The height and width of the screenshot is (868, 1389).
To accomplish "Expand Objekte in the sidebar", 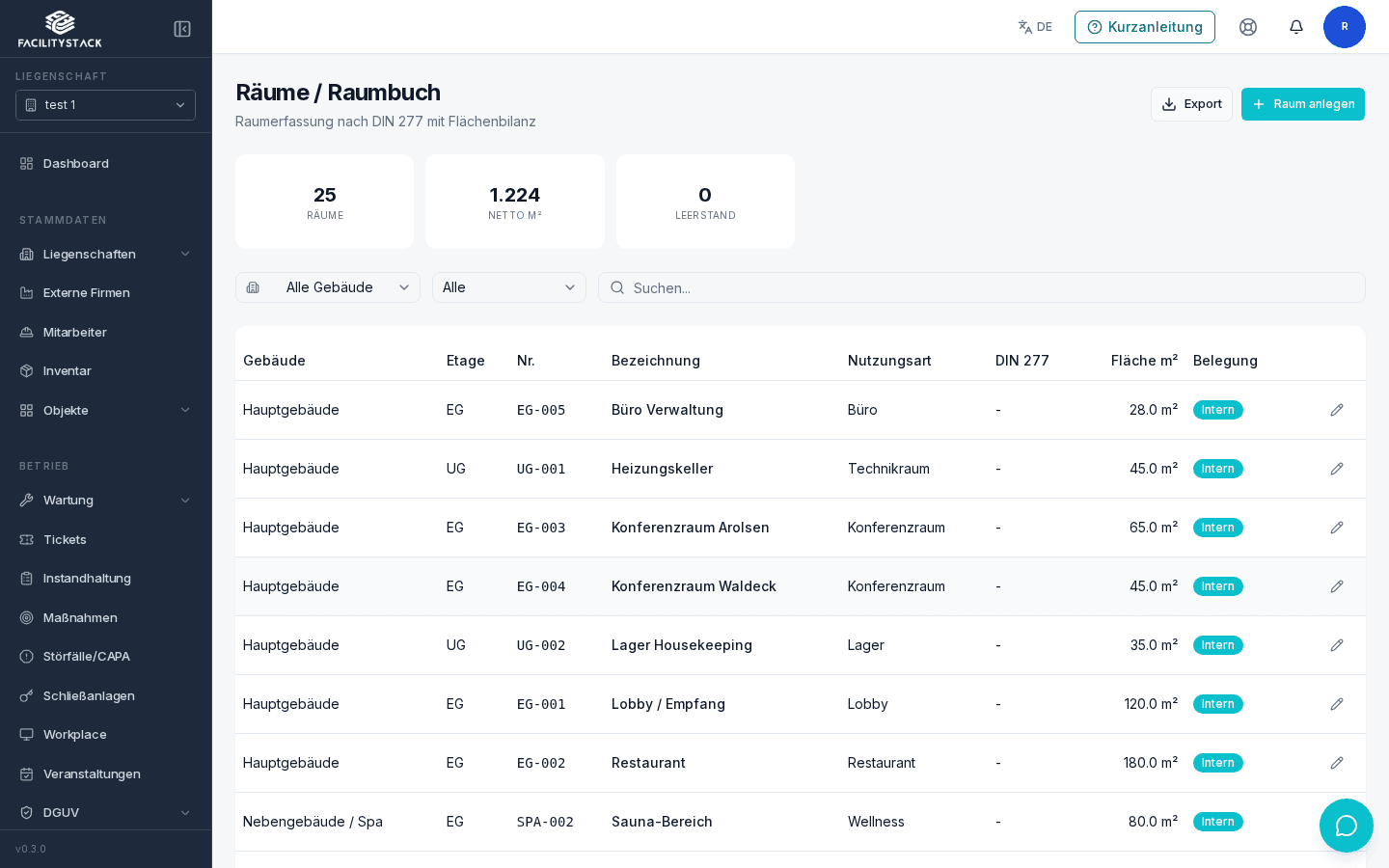I will coord(106,410).
